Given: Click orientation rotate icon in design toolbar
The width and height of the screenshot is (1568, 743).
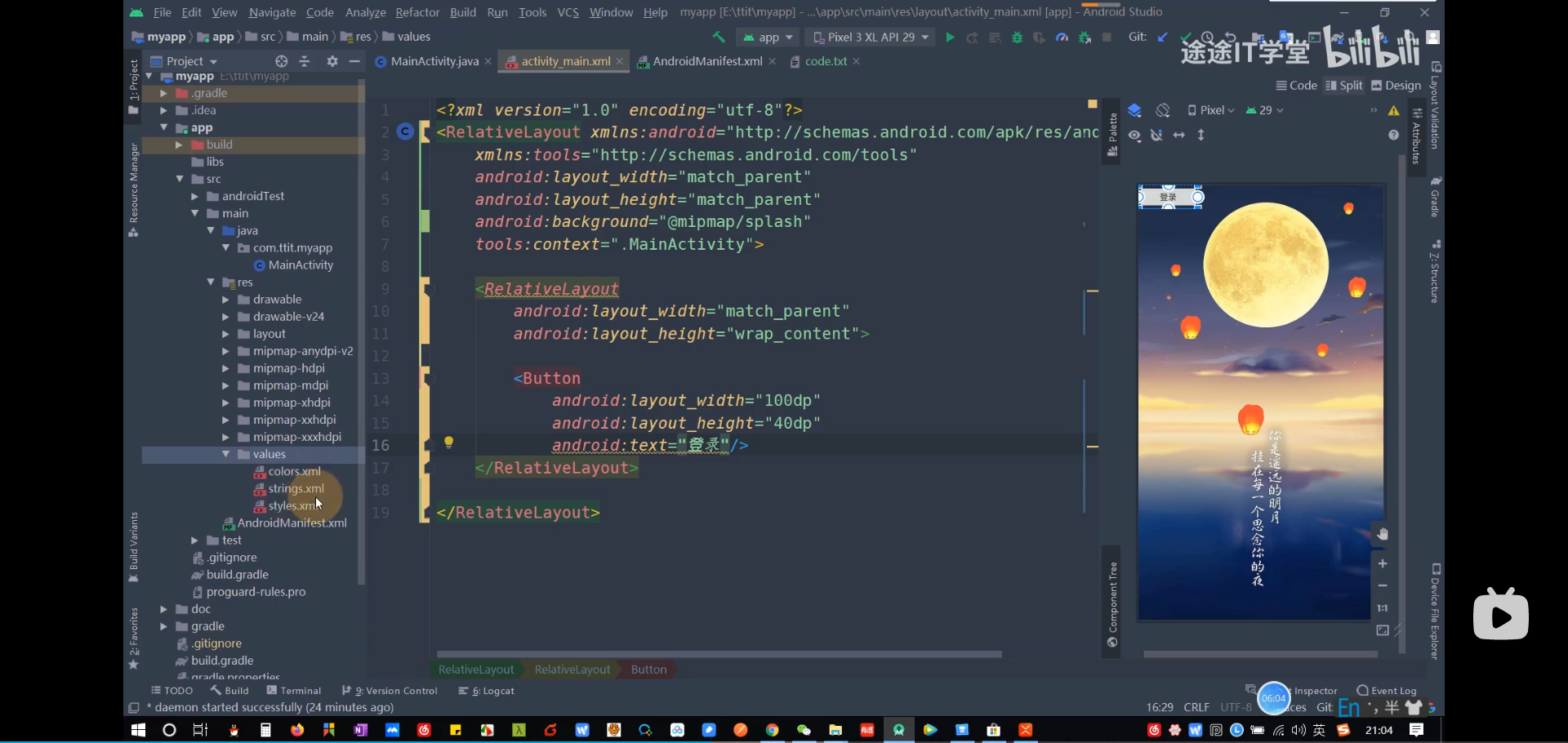Looking at the screenshot, I should (1163, 110).
